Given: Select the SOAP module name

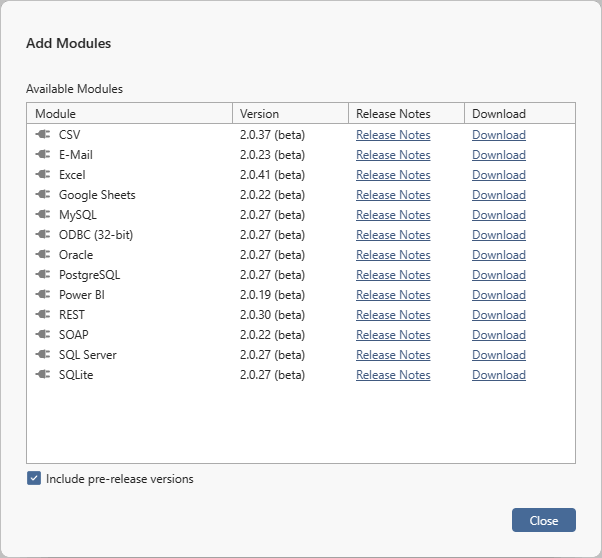Looking at the screenshot, I should click(x=73, y=334).
